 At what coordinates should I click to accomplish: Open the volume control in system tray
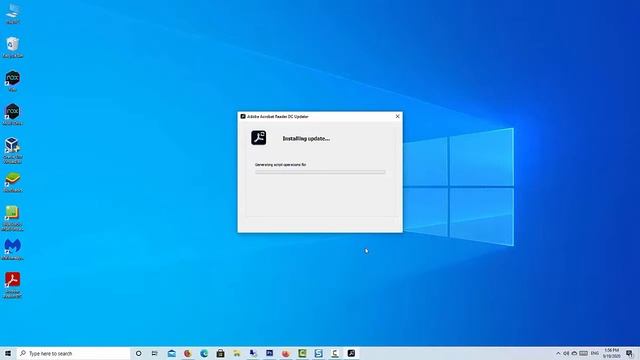(566, 353)
